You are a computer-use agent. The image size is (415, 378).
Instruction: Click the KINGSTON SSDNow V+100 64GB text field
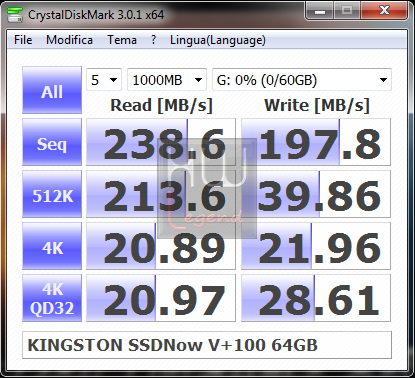[207, 345]
